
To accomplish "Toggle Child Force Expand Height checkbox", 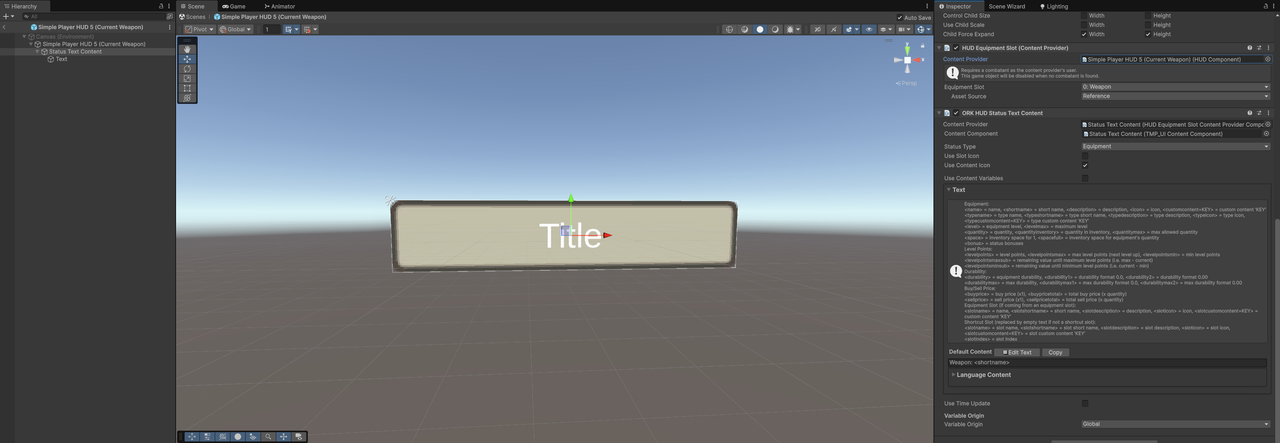I will [1148, 34].
